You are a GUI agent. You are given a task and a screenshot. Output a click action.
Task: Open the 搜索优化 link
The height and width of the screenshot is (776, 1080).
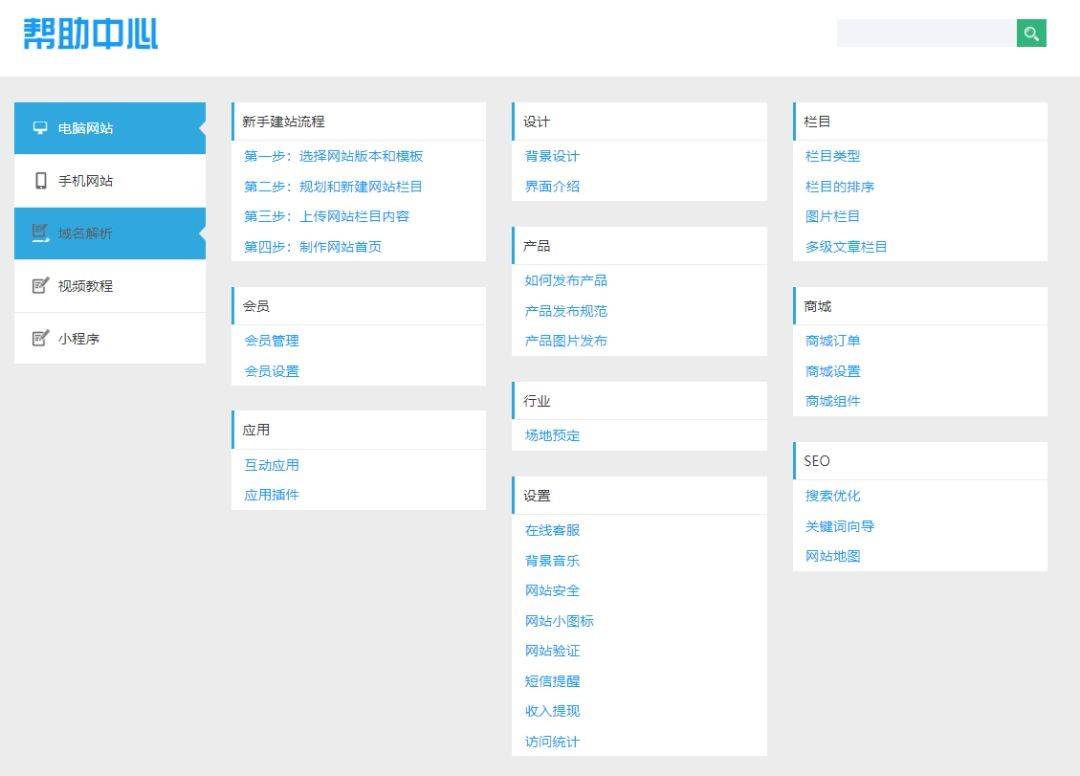(x=833, y=496)
